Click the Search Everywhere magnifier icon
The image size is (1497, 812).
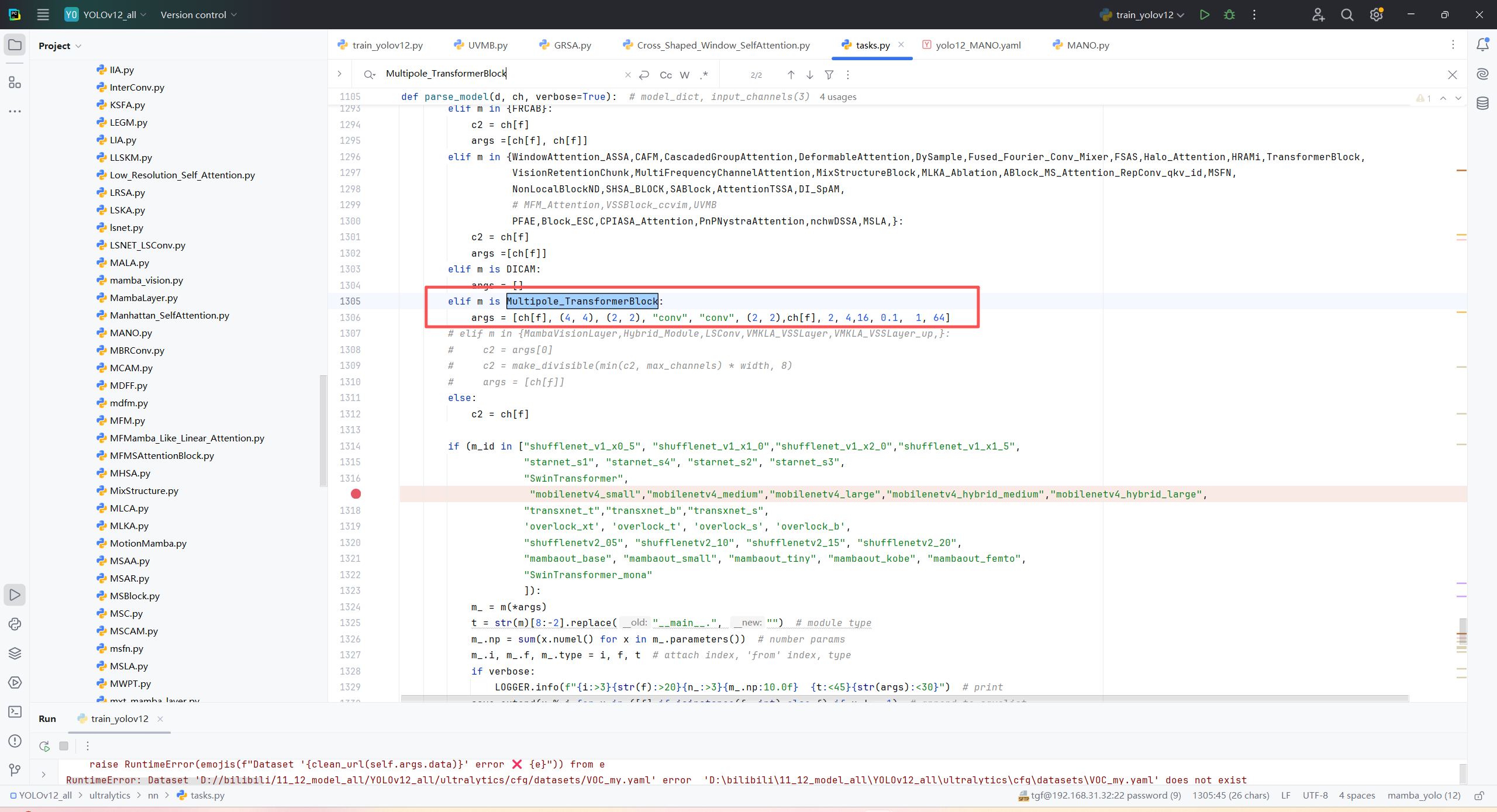point(1347,15)
